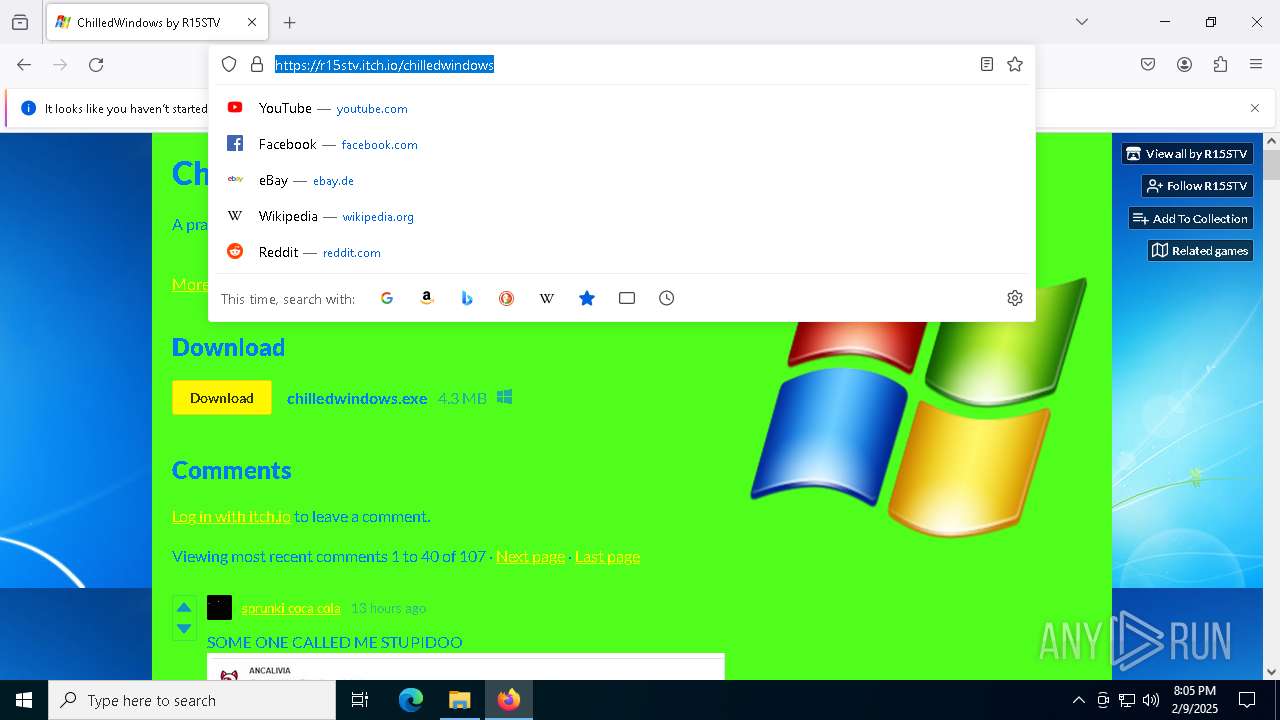Open volume control in tray

click(1151, 700)
